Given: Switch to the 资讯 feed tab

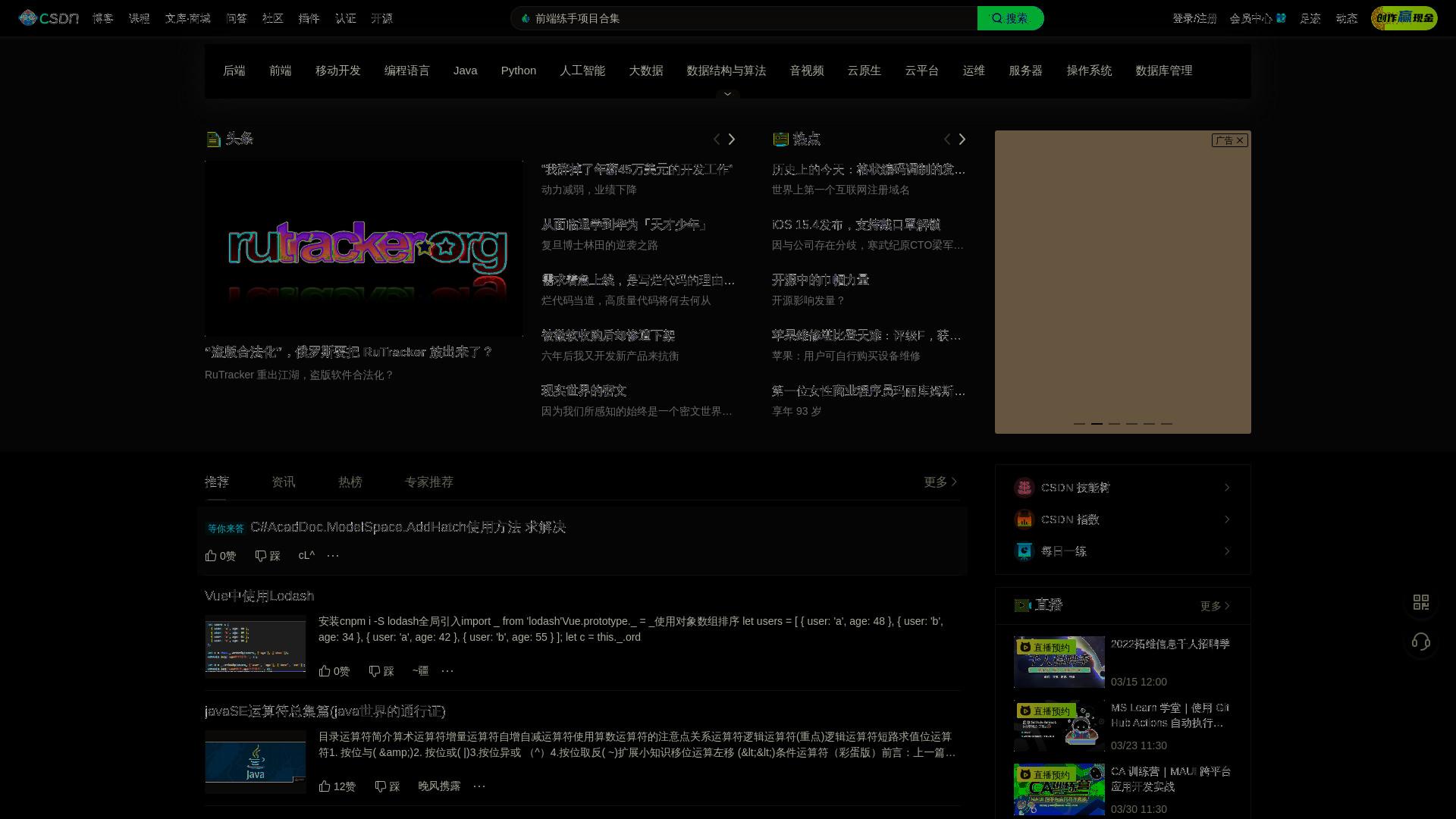Looking at the screenshot, I should pos(284,482).
